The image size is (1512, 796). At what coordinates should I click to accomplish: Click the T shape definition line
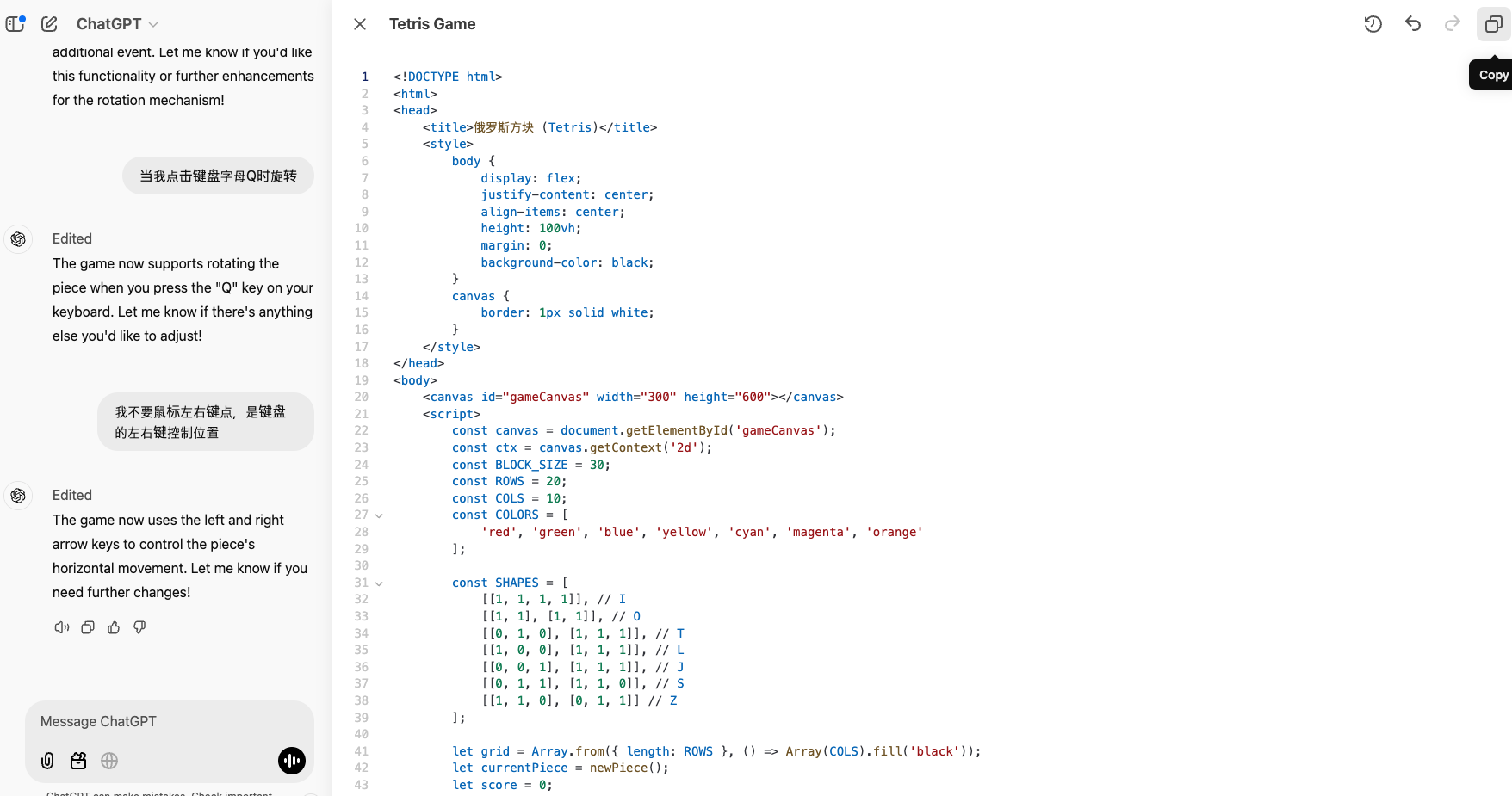click(583, 633)
